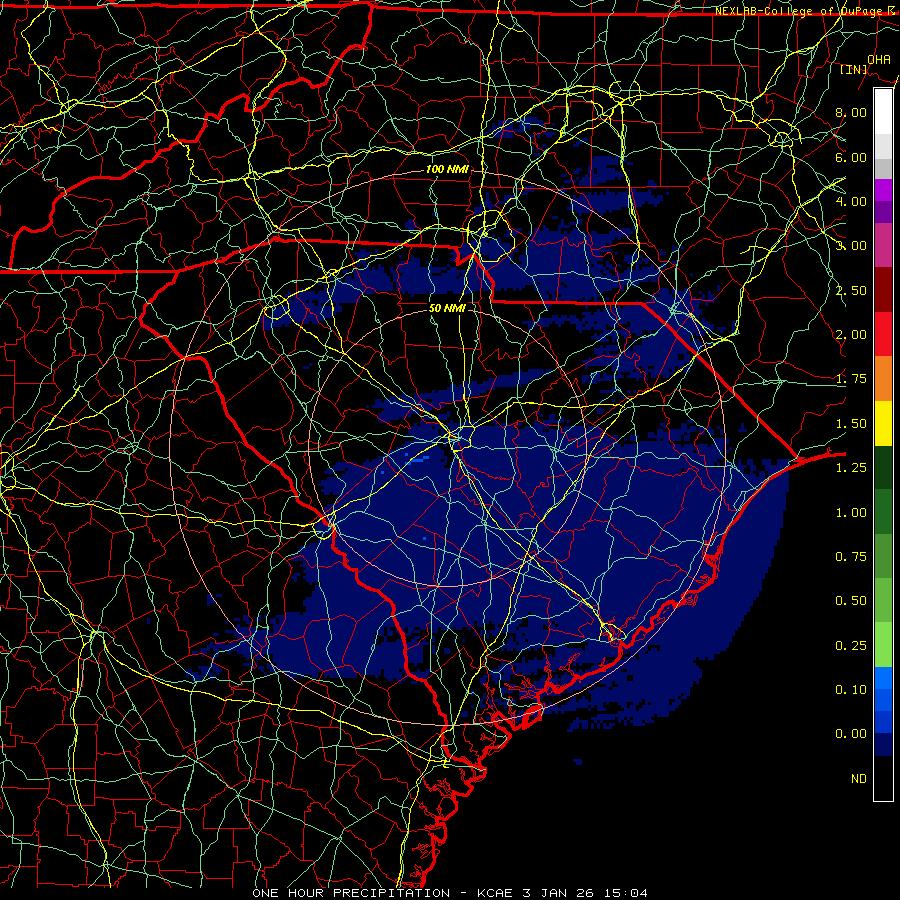The image size is (900, 900).
Task: Click the "[IN]" units label
Action: click(854, 69)
